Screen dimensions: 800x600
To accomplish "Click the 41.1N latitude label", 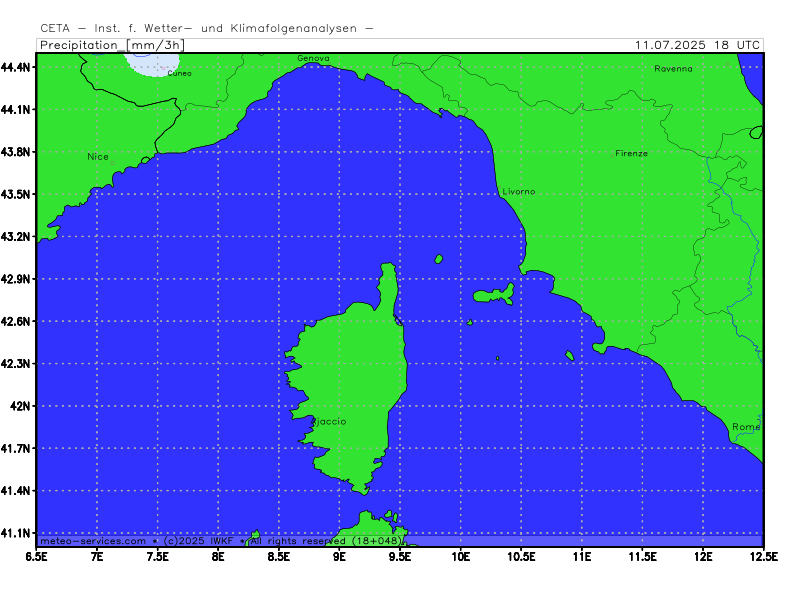I will [x=17, y=533].
